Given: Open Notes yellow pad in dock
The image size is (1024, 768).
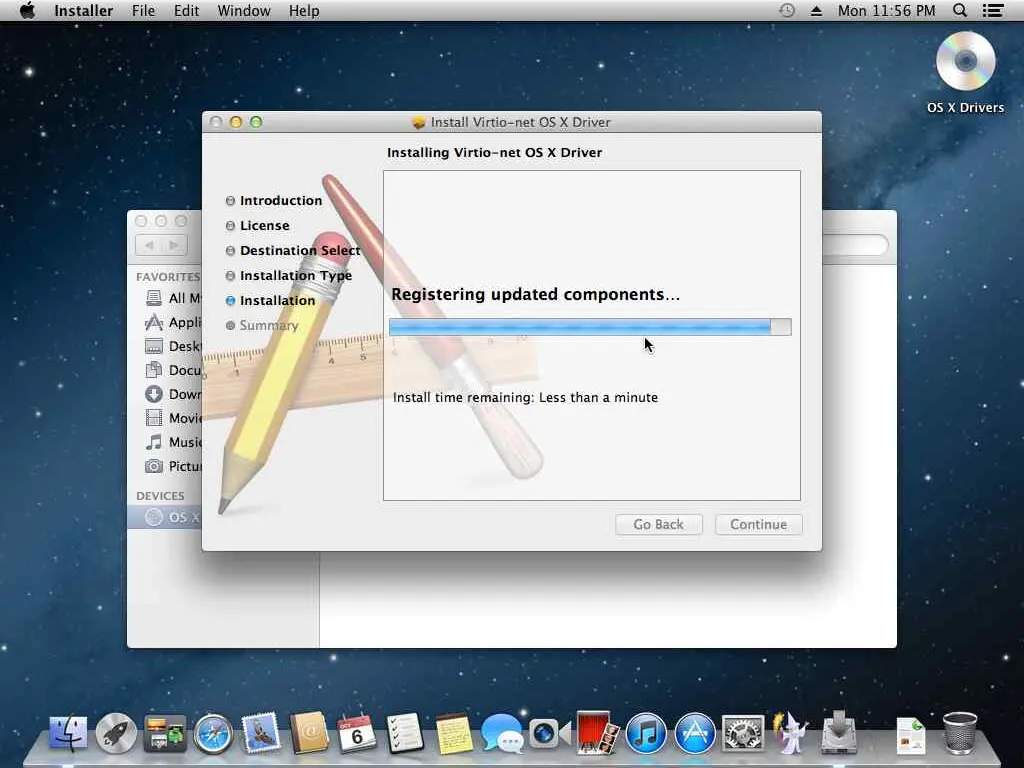Looking at the screenshot, I should pyautogui.click(x=453, y=733).
